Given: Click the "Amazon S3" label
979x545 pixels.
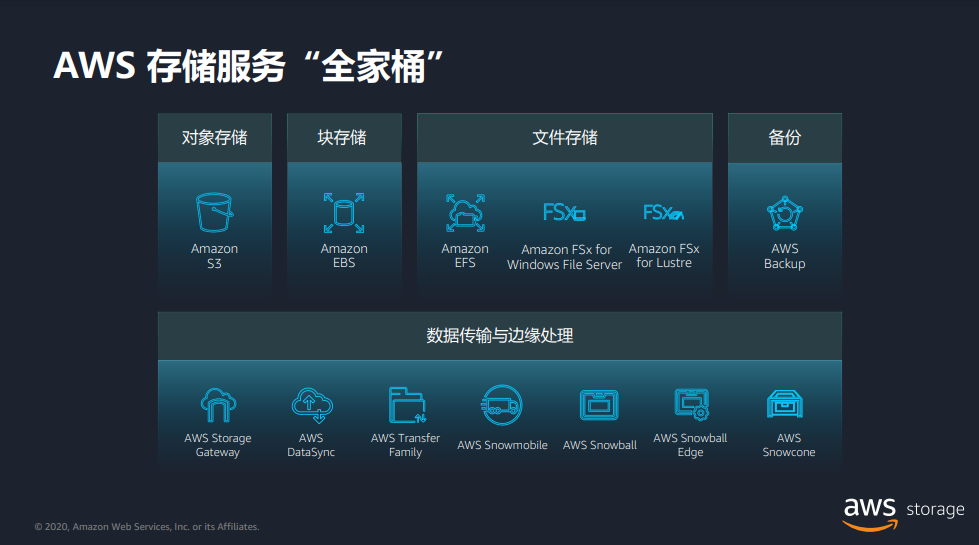Looking at the screenshot, I should point(214,256).
